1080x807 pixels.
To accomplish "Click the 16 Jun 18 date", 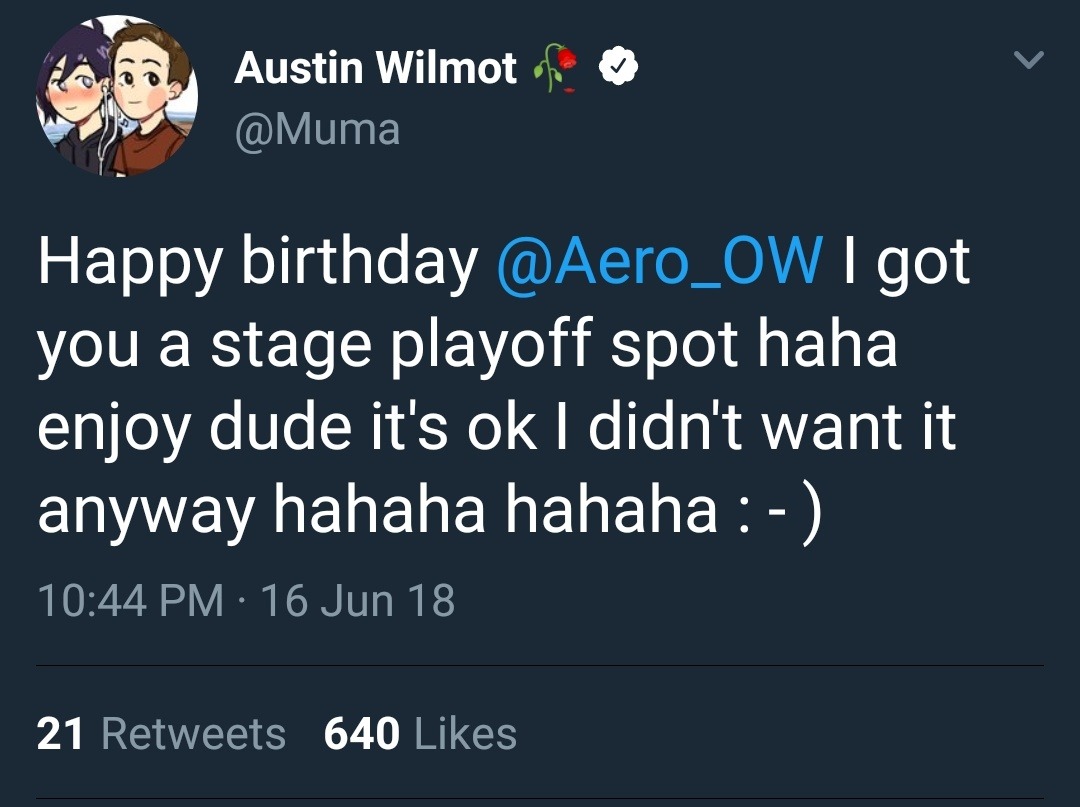I will (357, 601).
